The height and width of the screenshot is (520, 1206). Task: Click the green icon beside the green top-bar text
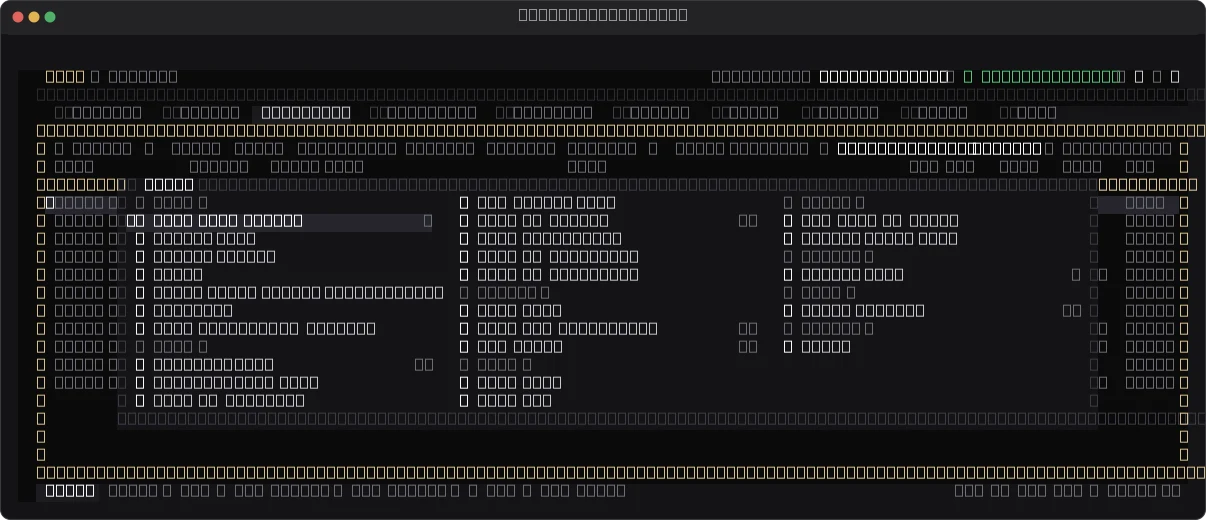click(x=967, y=76)
